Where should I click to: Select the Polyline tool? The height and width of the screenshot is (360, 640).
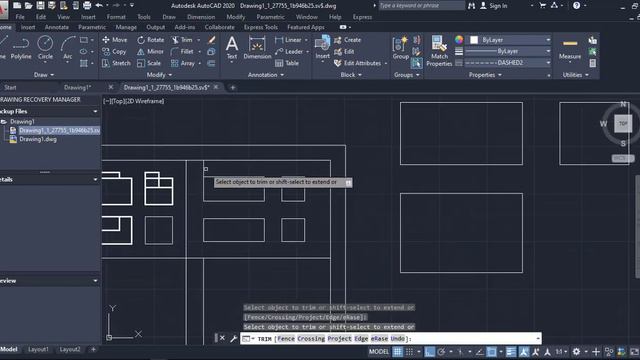[x=21, y=48]
